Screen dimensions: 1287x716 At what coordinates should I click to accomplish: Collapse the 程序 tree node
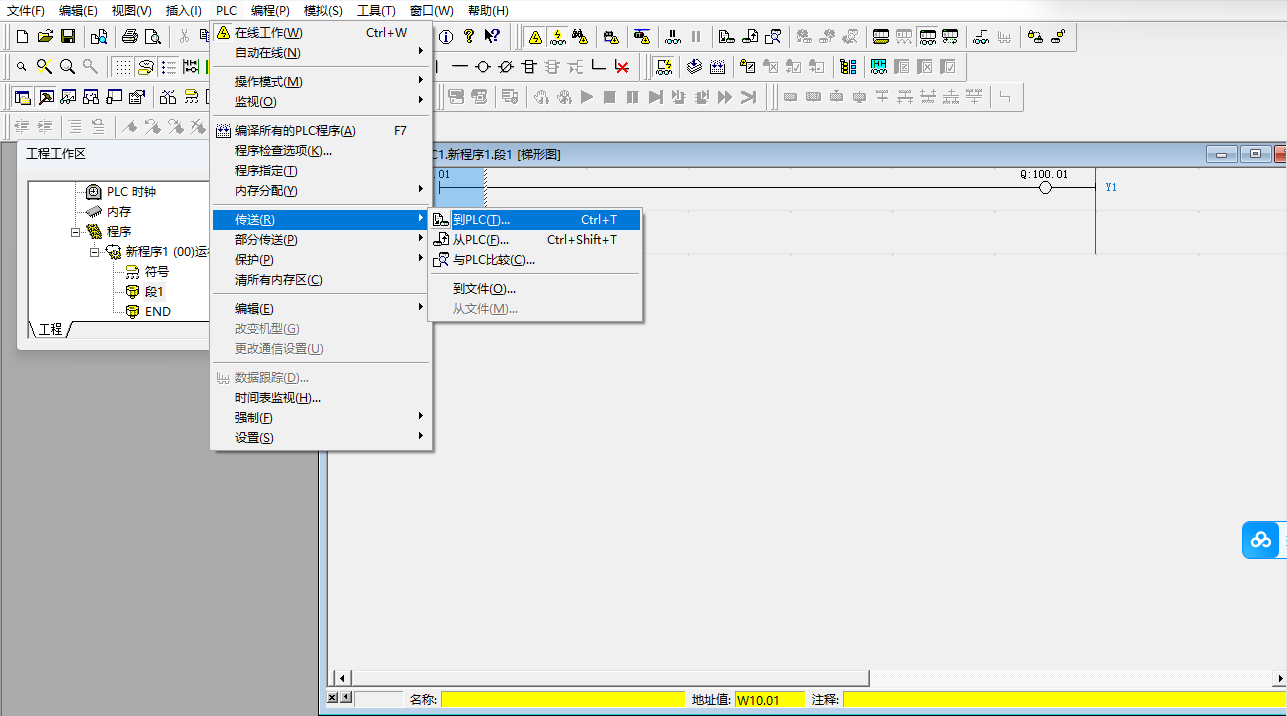(x=75, y=232)
